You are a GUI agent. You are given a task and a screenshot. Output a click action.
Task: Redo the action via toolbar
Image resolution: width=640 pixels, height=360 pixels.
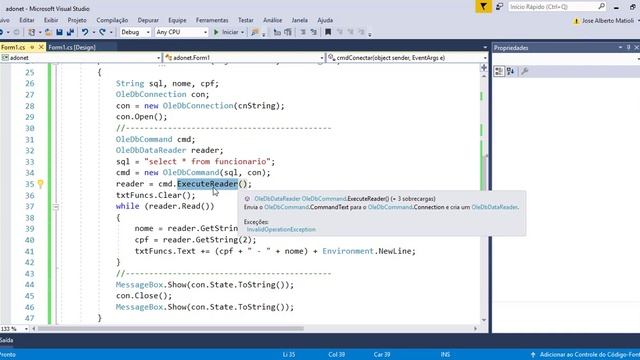(x=102, y=32)
